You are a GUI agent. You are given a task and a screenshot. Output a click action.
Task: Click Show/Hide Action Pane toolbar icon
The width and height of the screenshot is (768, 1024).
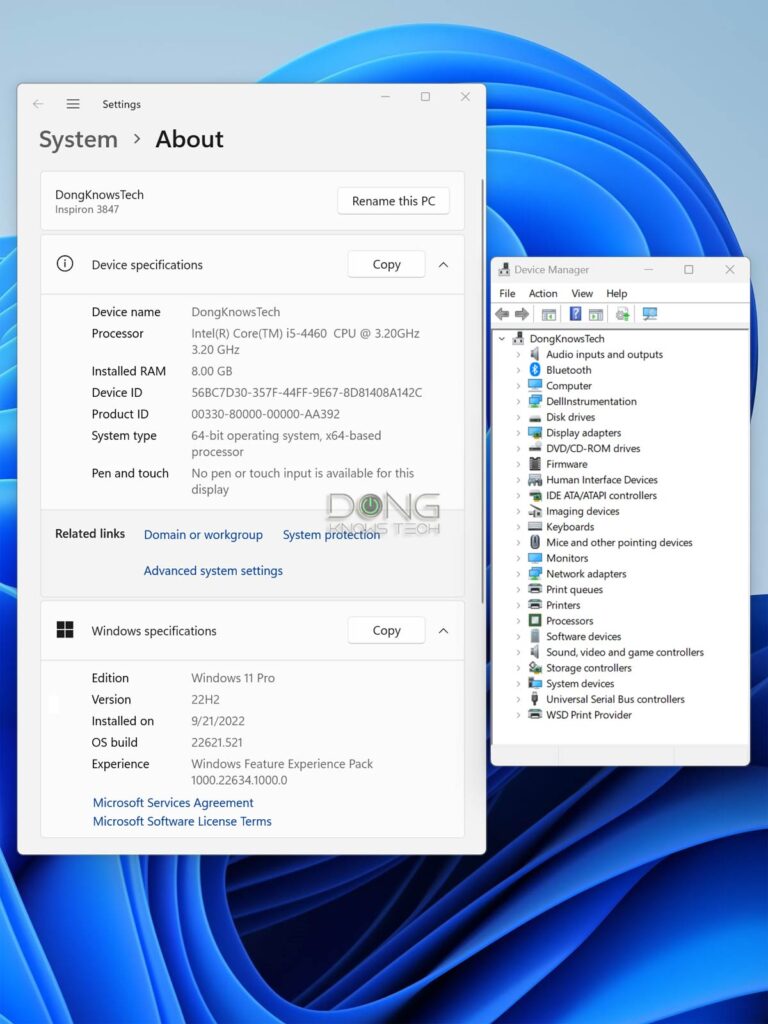596,314
